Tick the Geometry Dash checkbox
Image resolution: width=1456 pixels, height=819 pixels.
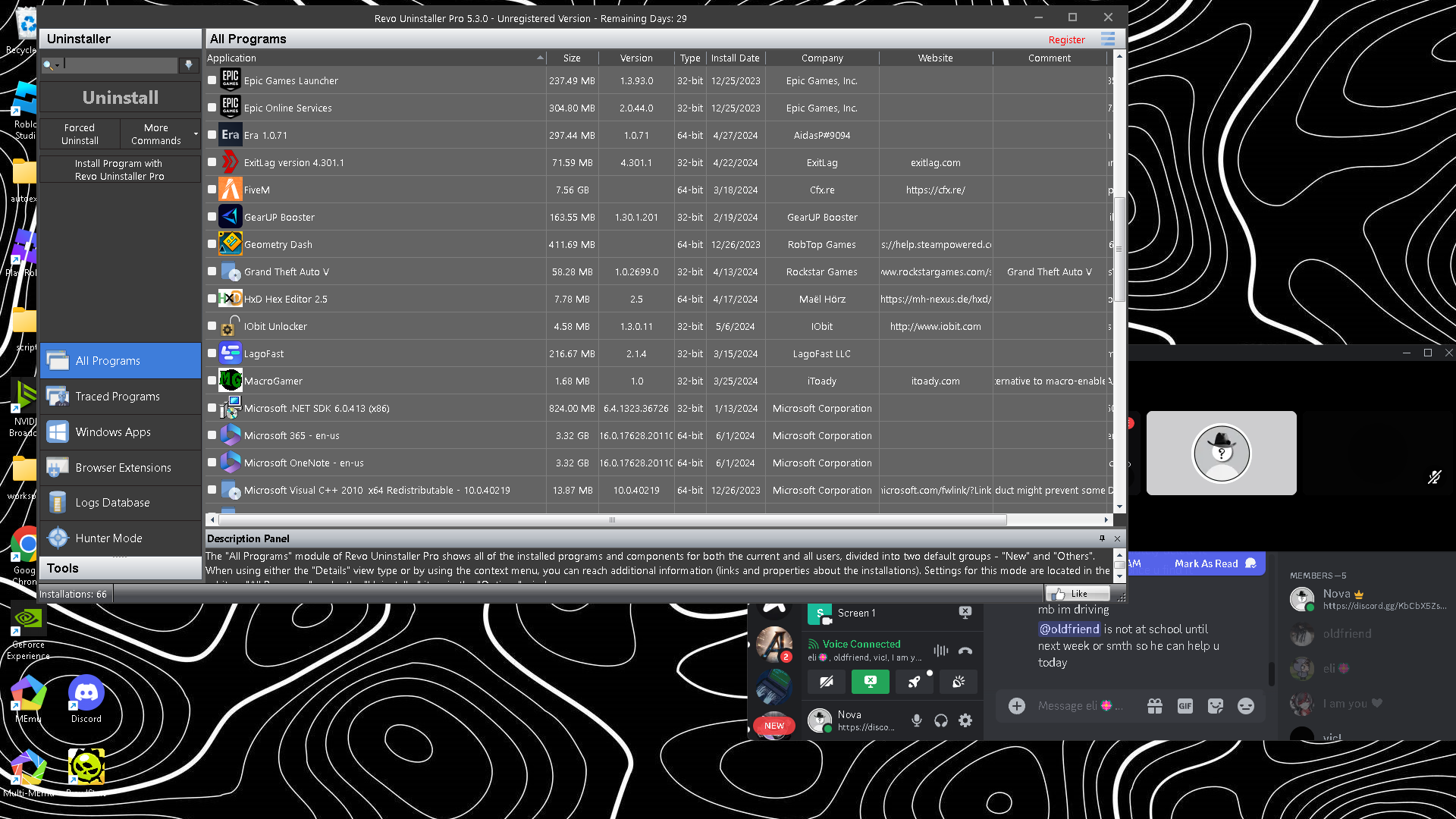click(212, 244)
